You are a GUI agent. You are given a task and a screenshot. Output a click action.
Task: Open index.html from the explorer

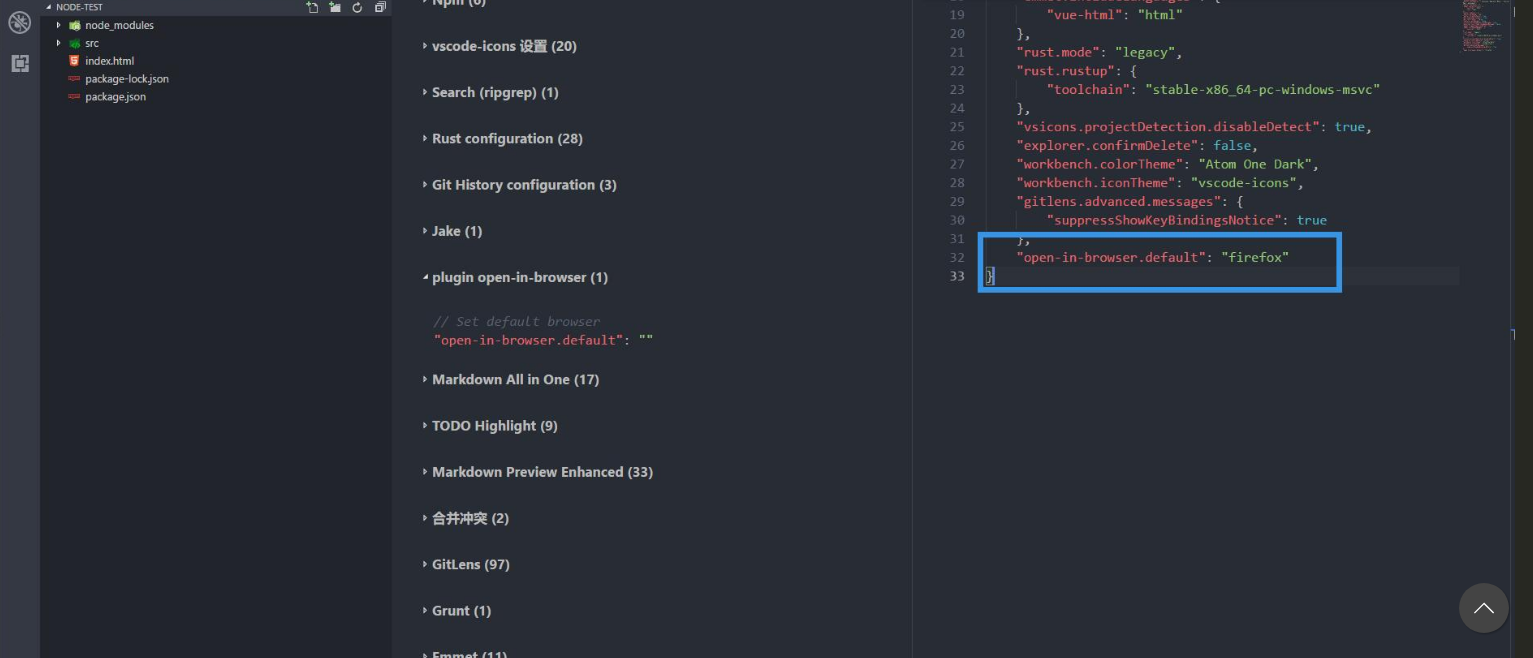(x=109, y=61)
